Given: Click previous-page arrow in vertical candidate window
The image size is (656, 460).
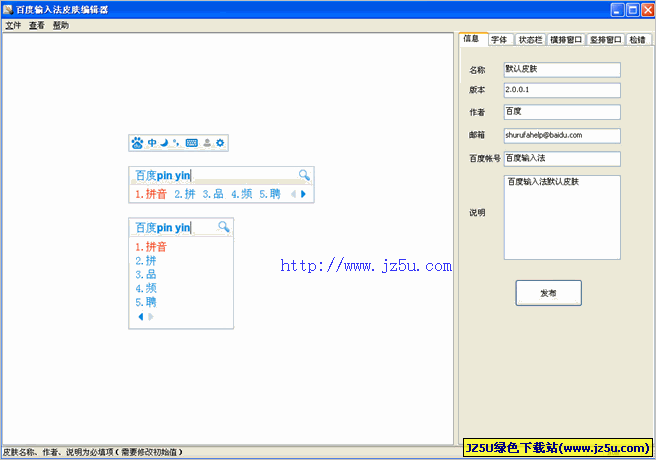Looking at the screenshot, I should (x=141, y=317).
